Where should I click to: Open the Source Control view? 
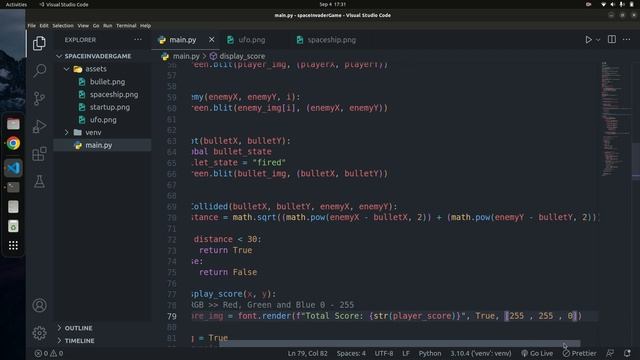click(x=39, y=98)
